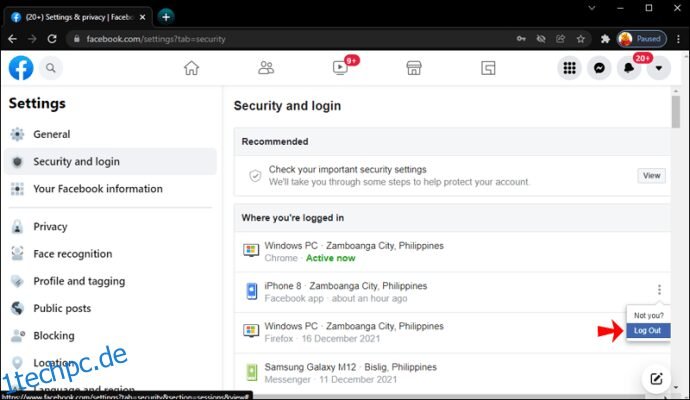Viewport: 690px width, 400px height.
Task: Open the Gaming icon in top bar
Action: (488, 68)
